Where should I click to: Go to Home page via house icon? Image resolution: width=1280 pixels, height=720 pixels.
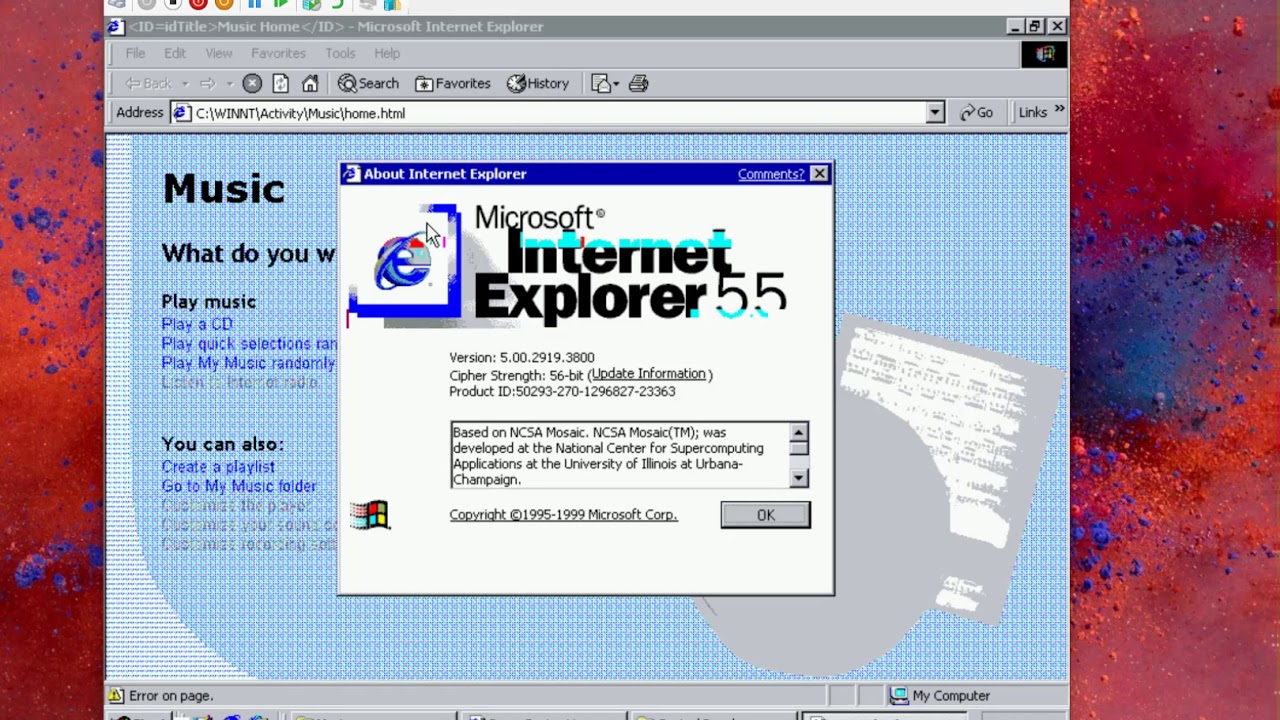coord(310,83)
